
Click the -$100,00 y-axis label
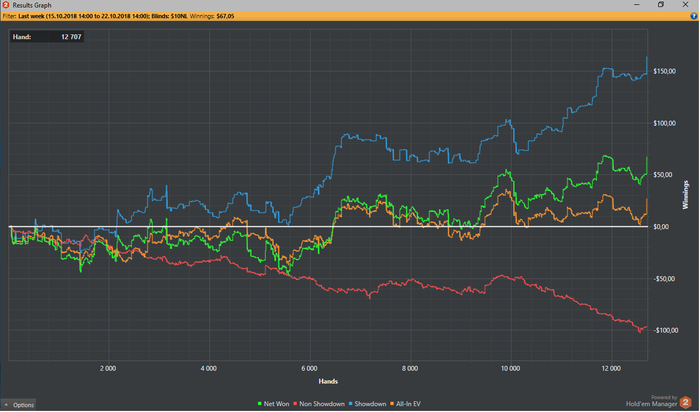point(666,331)
